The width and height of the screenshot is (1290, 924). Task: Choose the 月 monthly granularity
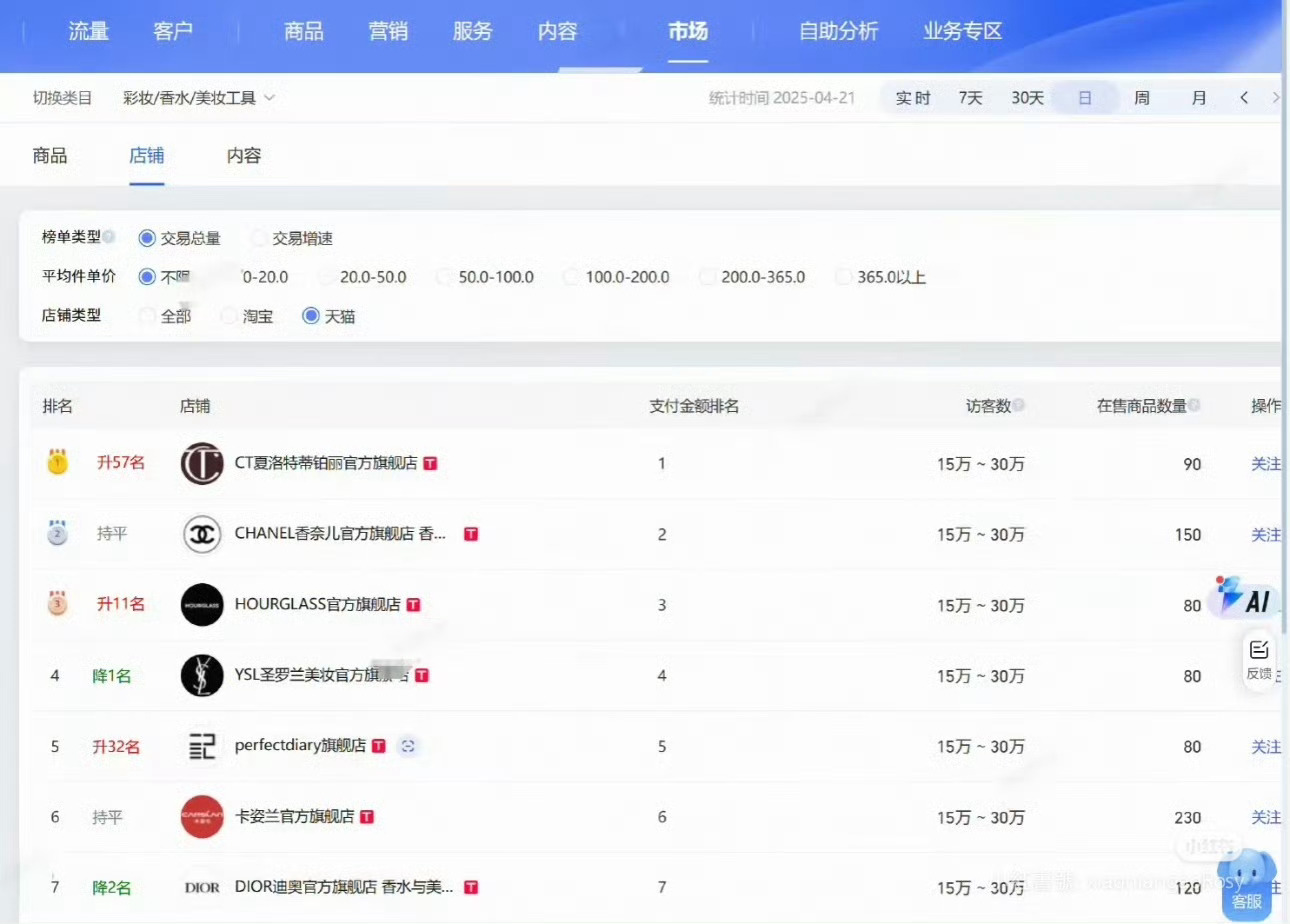click(x=1199, y=98)
